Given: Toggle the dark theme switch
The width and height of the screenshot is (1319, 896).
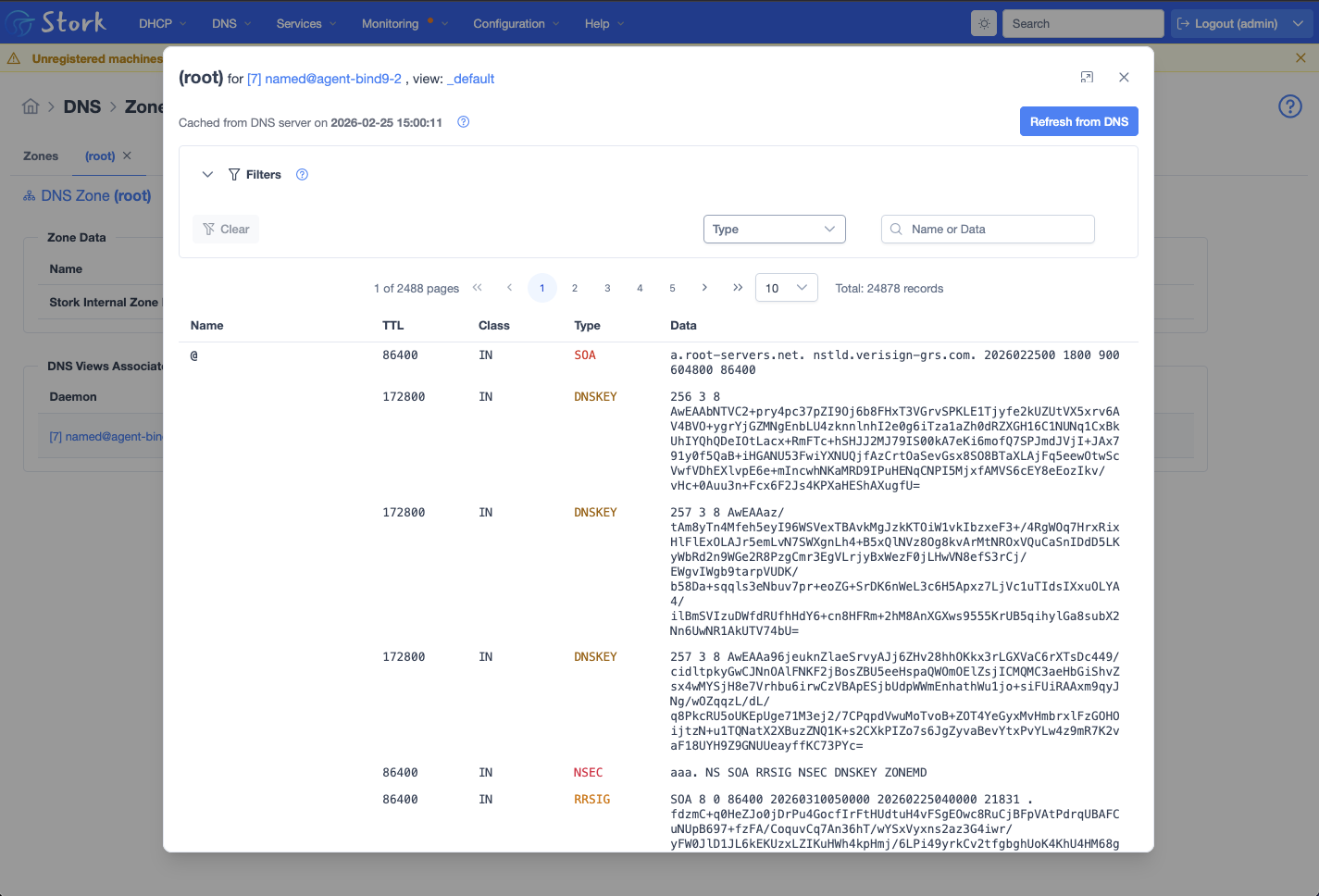Looking at the screenshot, I should pyautogui.click(x=983, y=23).
